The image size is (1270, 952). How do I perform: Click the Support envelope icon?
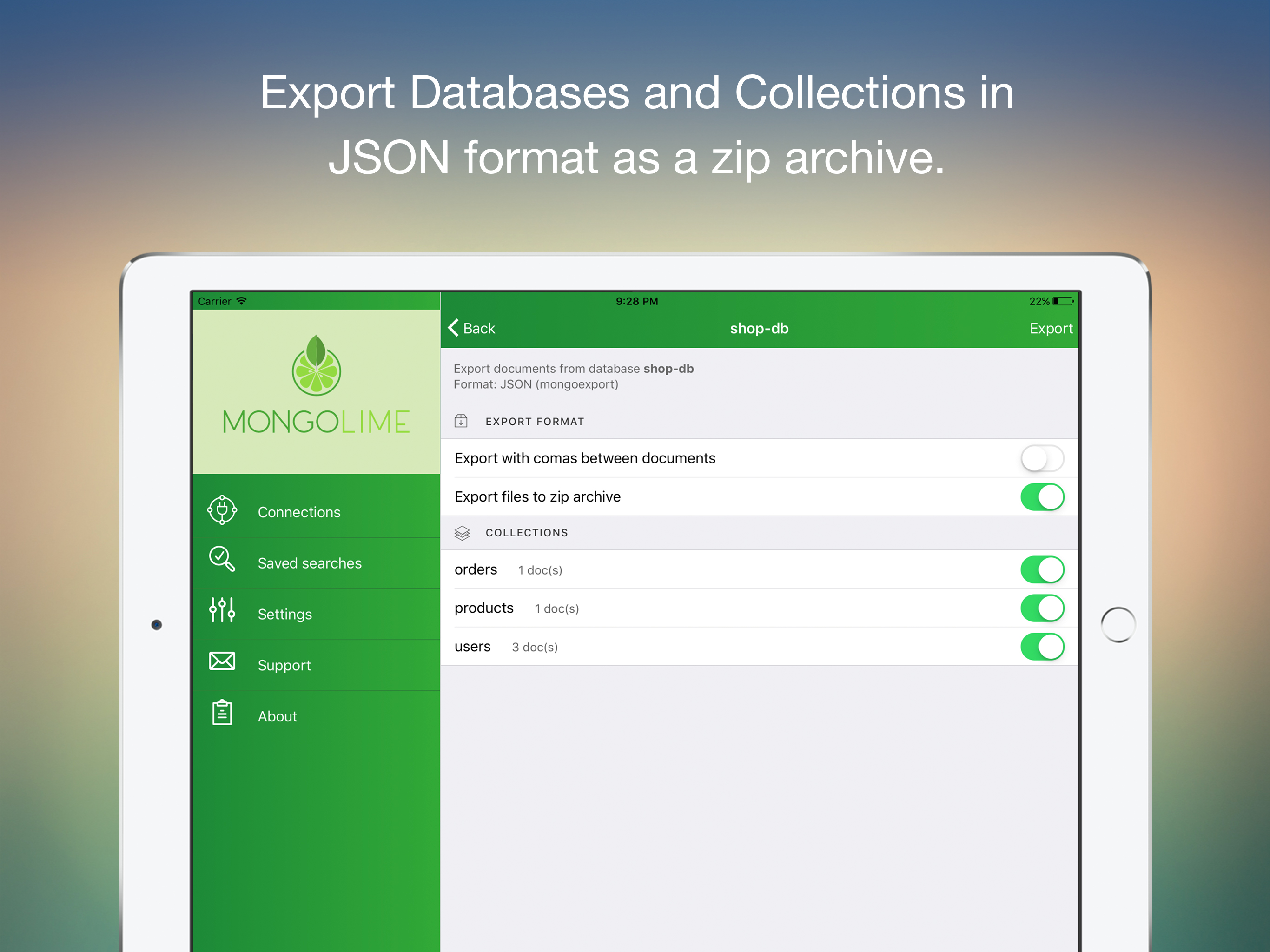click(222, 661)
